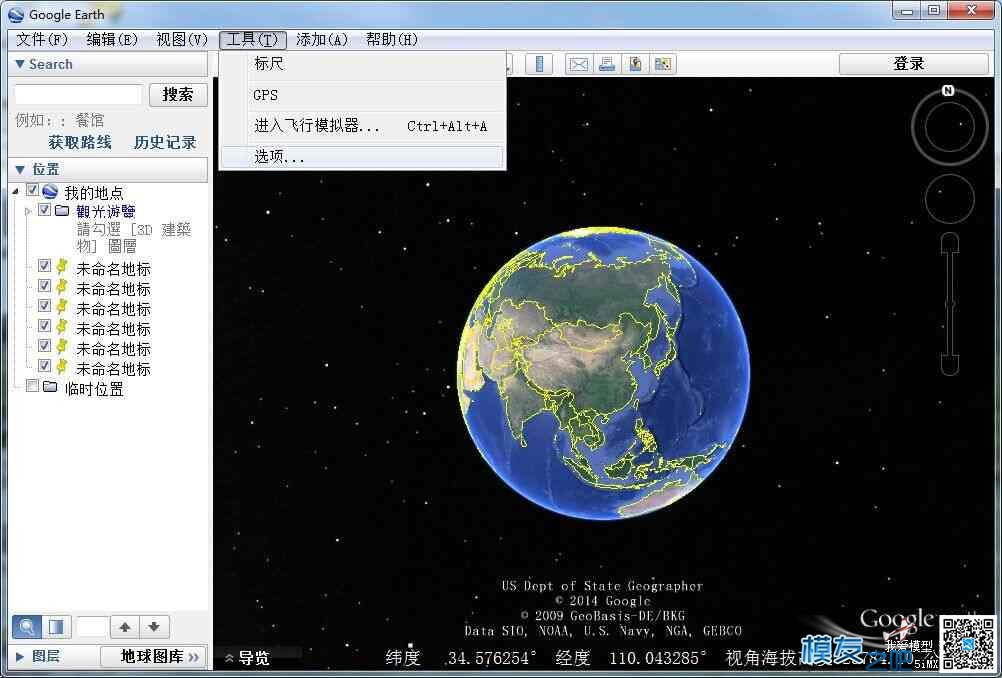Click the folder icon of 临时位置
The width and height of the screenshot is (1002, 678).
50,387
